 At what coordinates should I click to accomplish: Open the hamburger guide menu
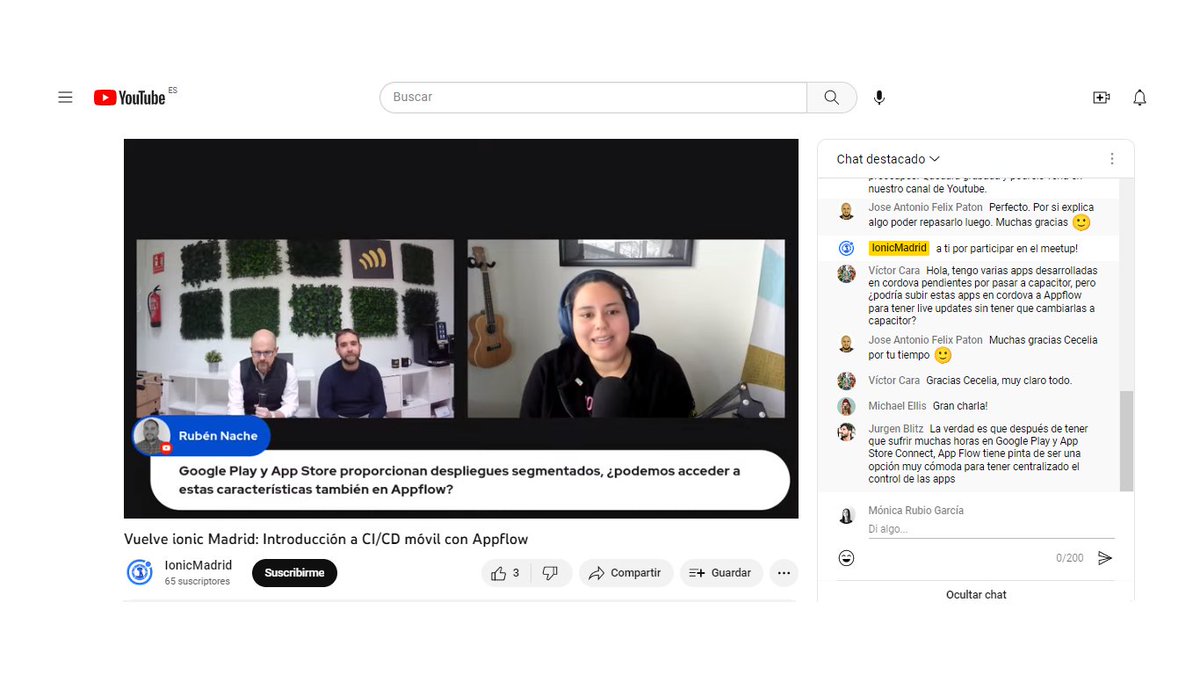65,97
